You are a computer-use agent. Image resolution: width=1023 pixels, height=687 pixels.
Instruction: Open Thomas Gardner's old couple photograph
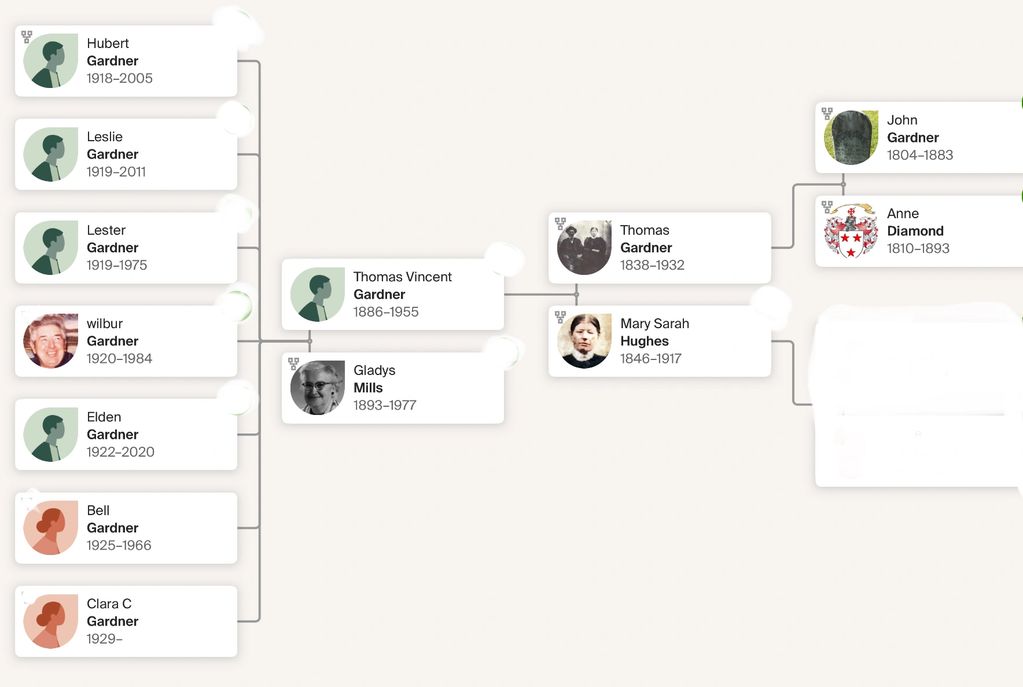[x=585, y=248]
